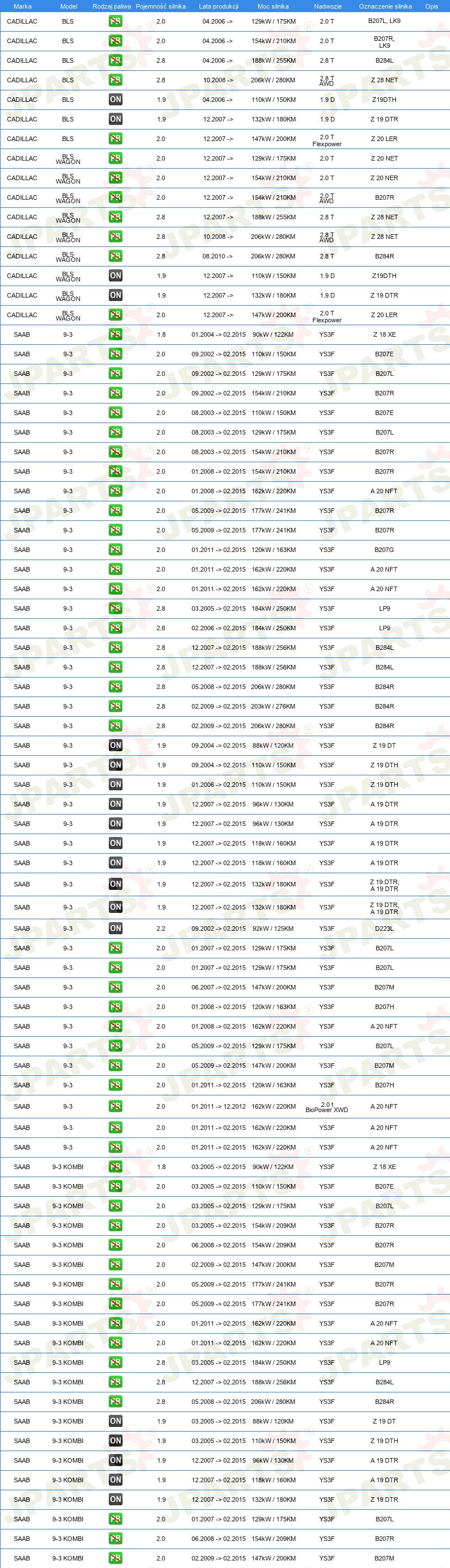The height and width of the screenshot is (1568, 450).
Task: Click the Pojemność silnika column header
Action: click(161, 6)
